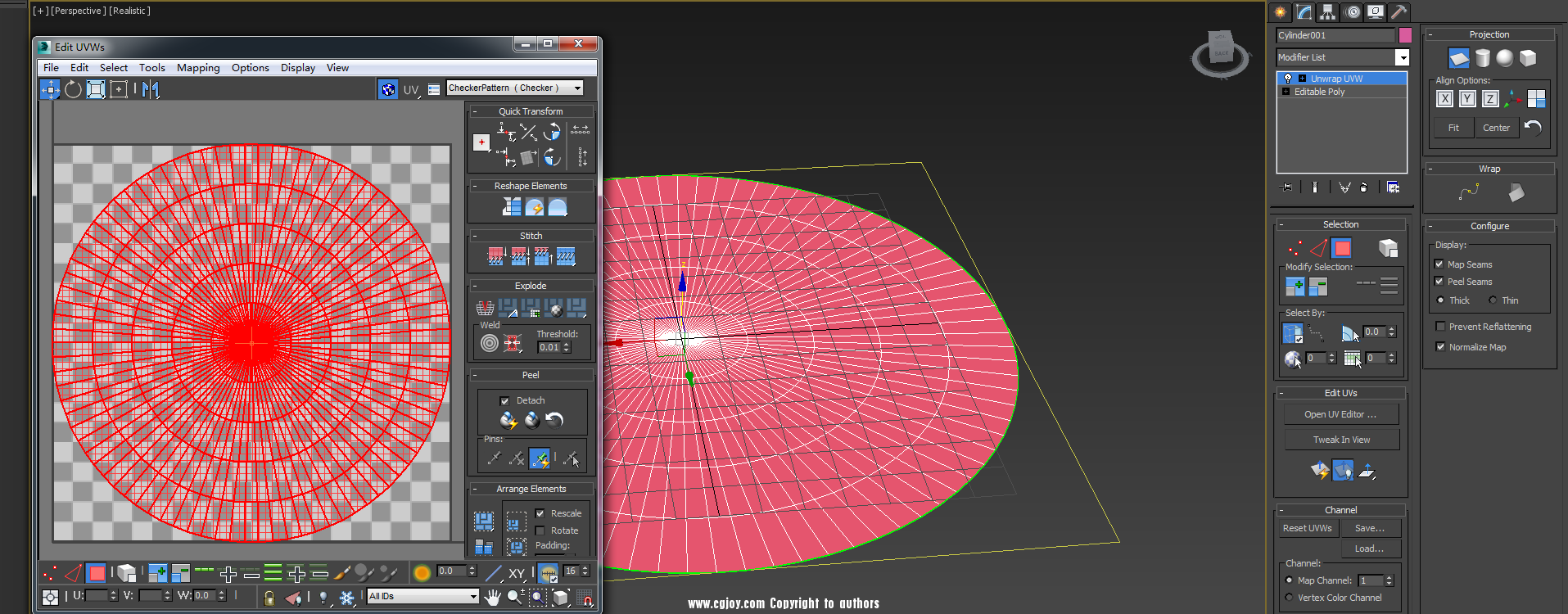Click the Weld Threshold value field
This screenshot has width=1568, height=614.
point(549,347)
